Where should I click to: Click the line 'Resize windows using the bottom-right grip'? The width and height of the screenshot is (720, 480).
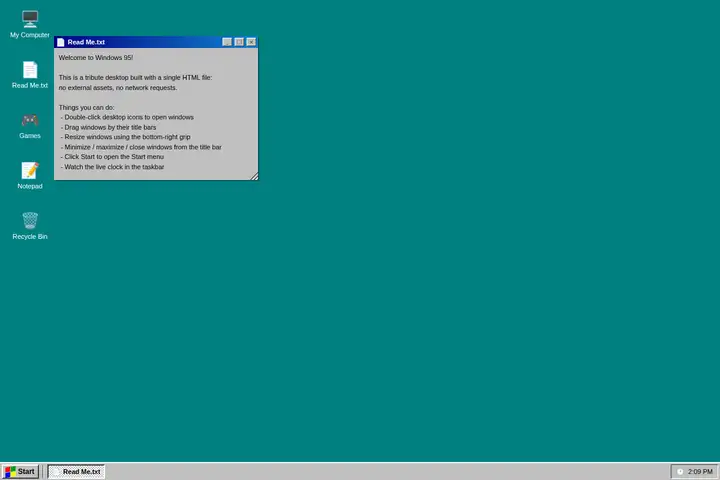point(126,137)
